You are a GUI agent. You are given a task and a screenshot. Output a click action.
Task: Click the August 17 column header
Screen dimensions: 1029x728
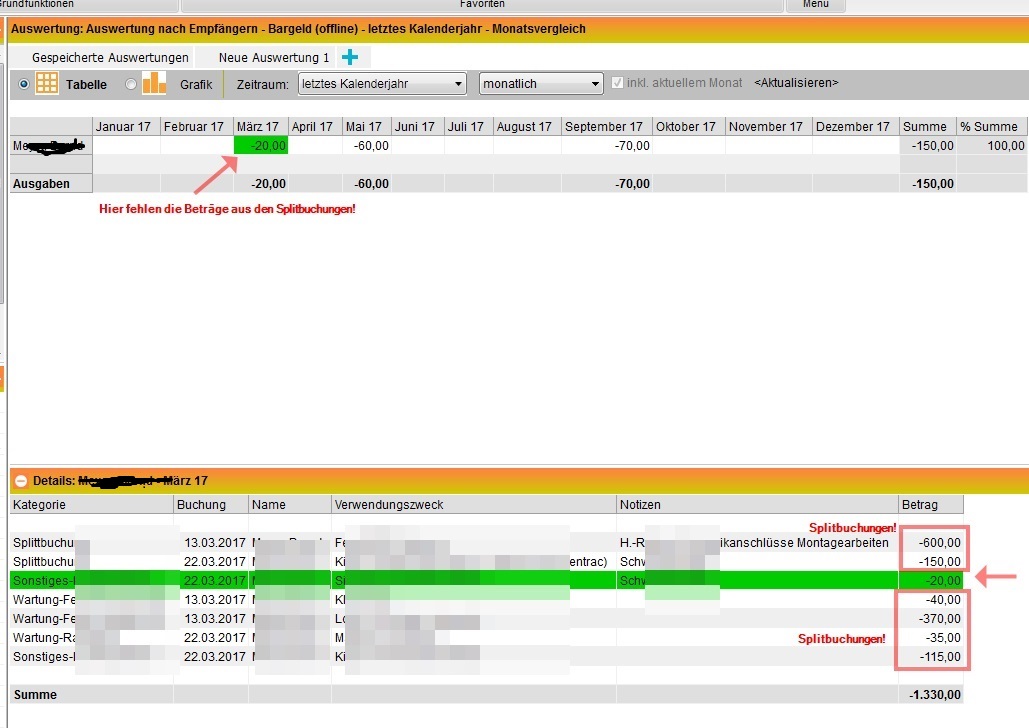click(527, 127)
